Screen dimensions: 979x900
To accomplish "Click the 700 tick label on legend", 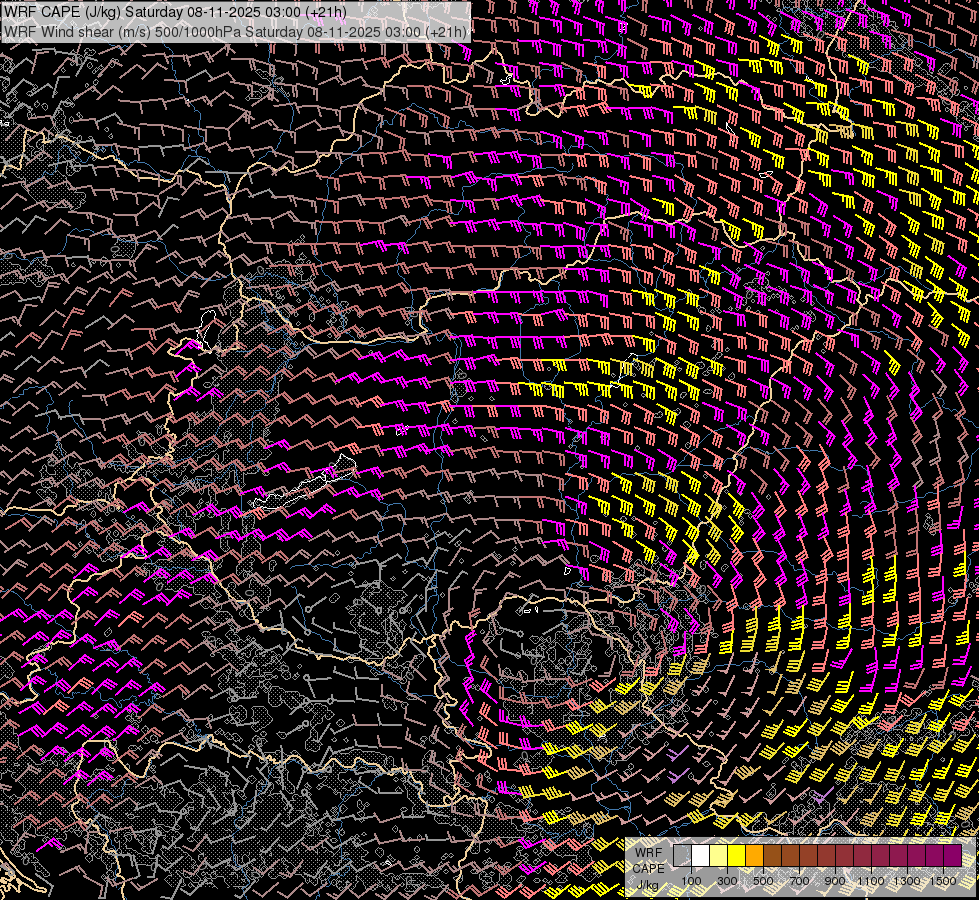I will point(799,880).
